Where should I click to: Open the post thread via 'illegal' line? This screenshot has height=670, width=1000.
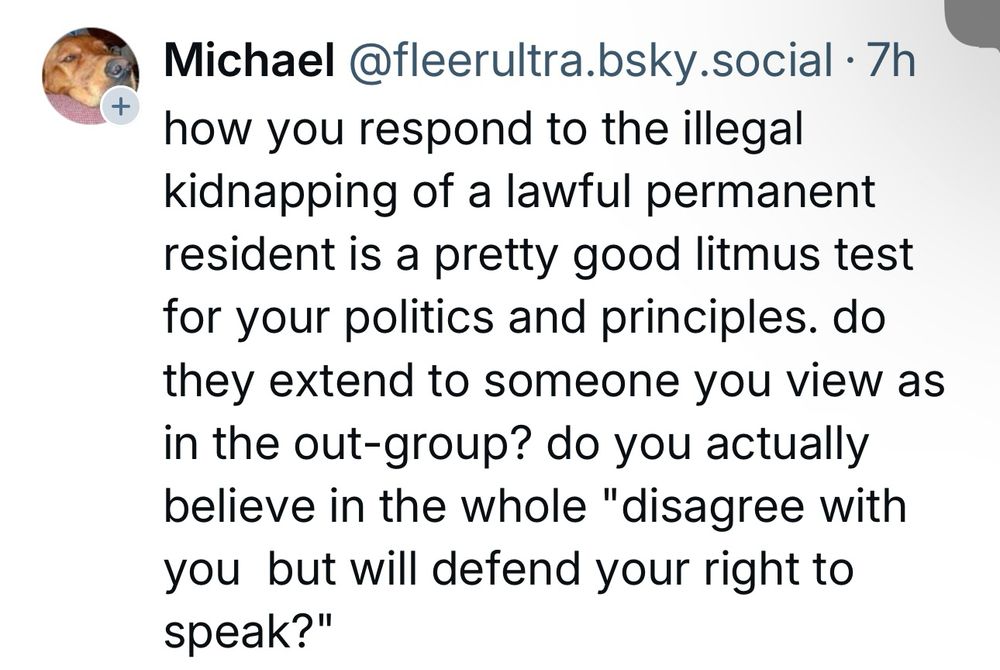[x=483, y=130]
